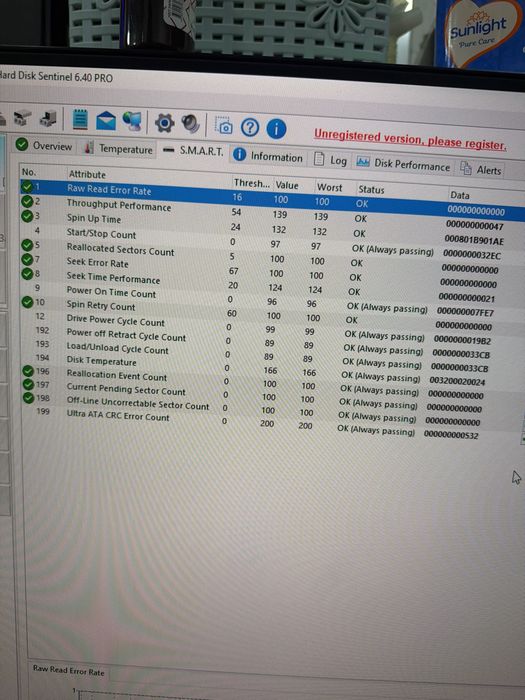
Task: Click data value 000000000532
Action: tap(451, 435)
